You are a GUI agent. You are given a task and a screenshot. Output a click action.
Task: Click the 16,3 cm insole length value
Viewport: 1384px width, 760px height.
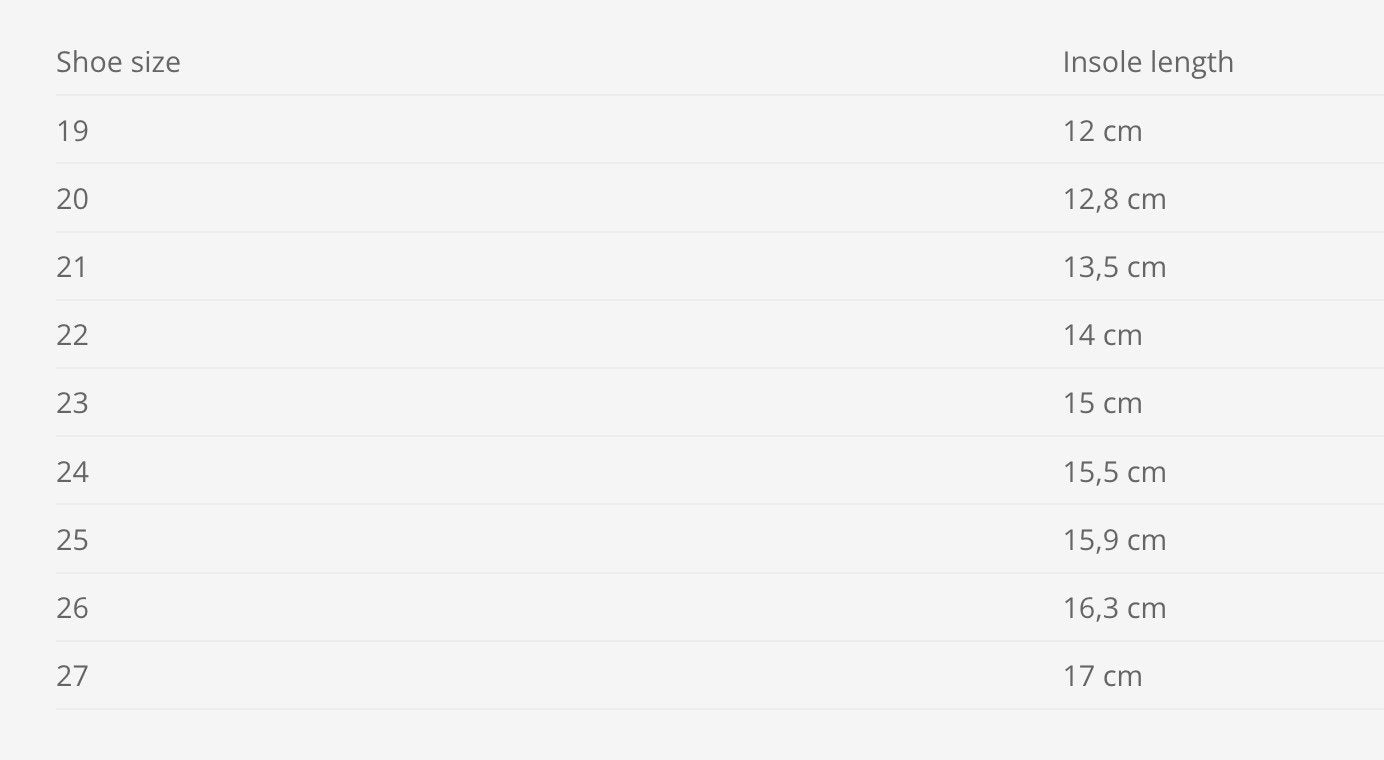1114,608
